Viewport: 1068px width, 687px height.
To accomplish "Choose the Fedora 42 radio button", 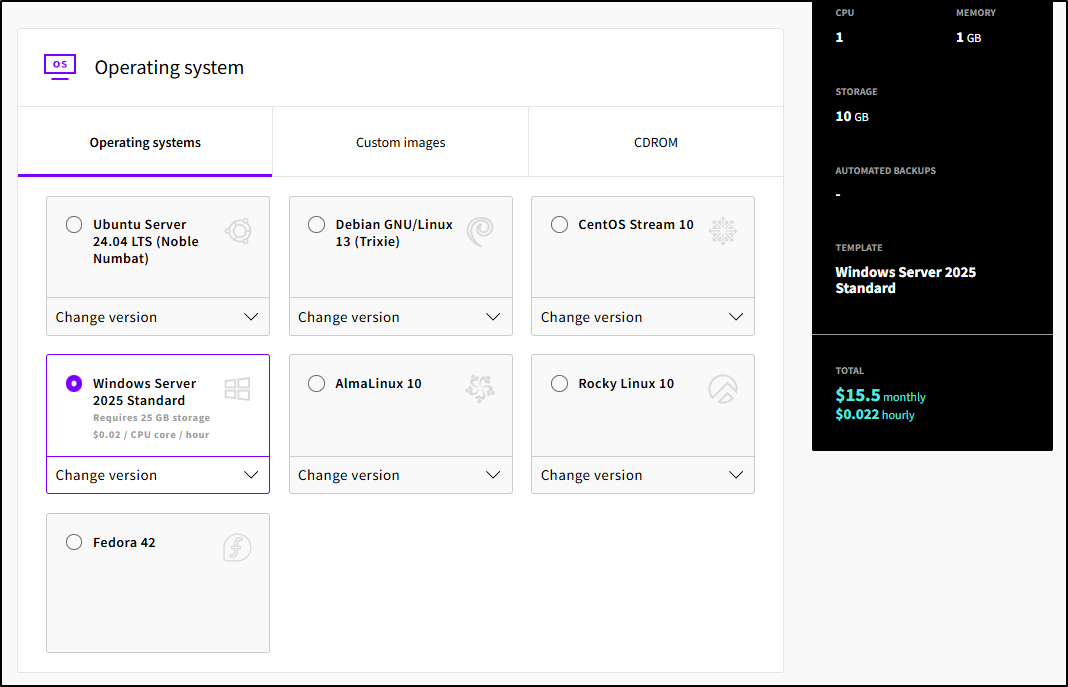I will pyautogui.click(x=74, y=542).
